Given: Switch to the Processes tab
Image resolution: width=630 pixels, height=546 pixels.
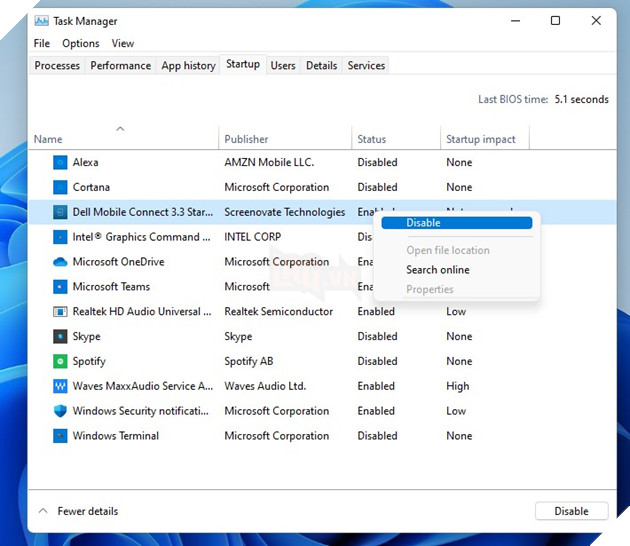Looking at the screenshot, I should [57, 65].
